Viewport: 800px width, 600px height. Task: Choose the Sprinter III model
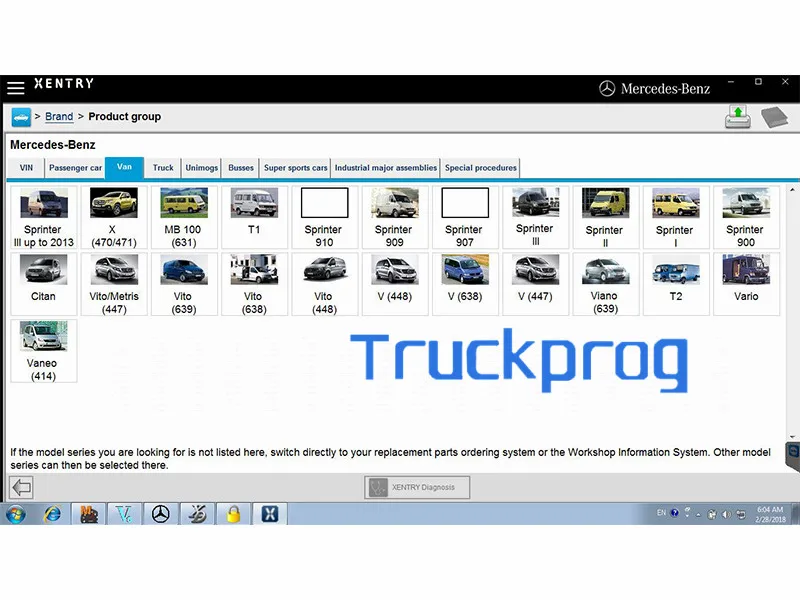(535, 217)
